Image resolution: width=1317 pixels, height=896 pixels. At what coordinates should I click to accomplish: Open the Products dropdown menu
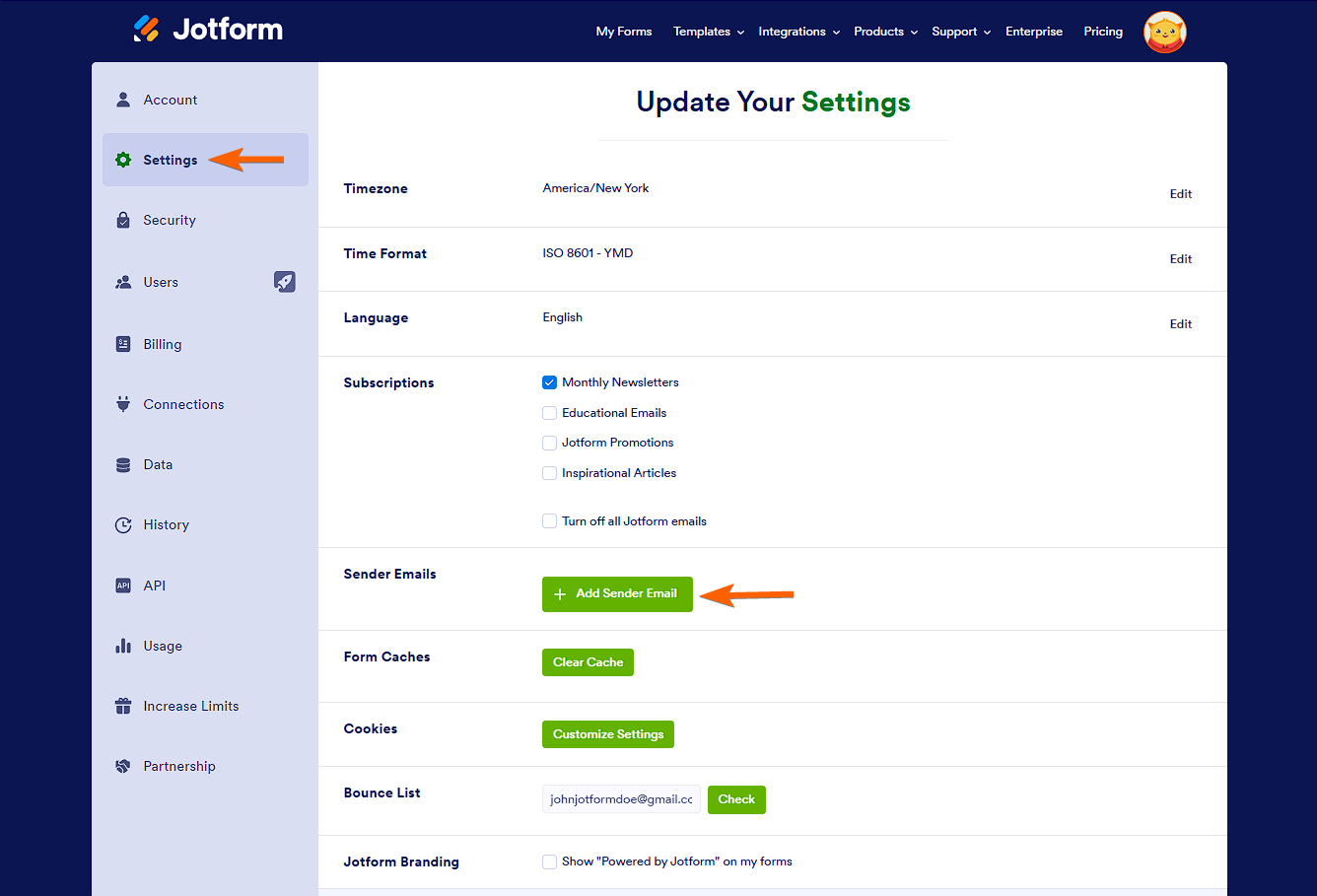886,32
